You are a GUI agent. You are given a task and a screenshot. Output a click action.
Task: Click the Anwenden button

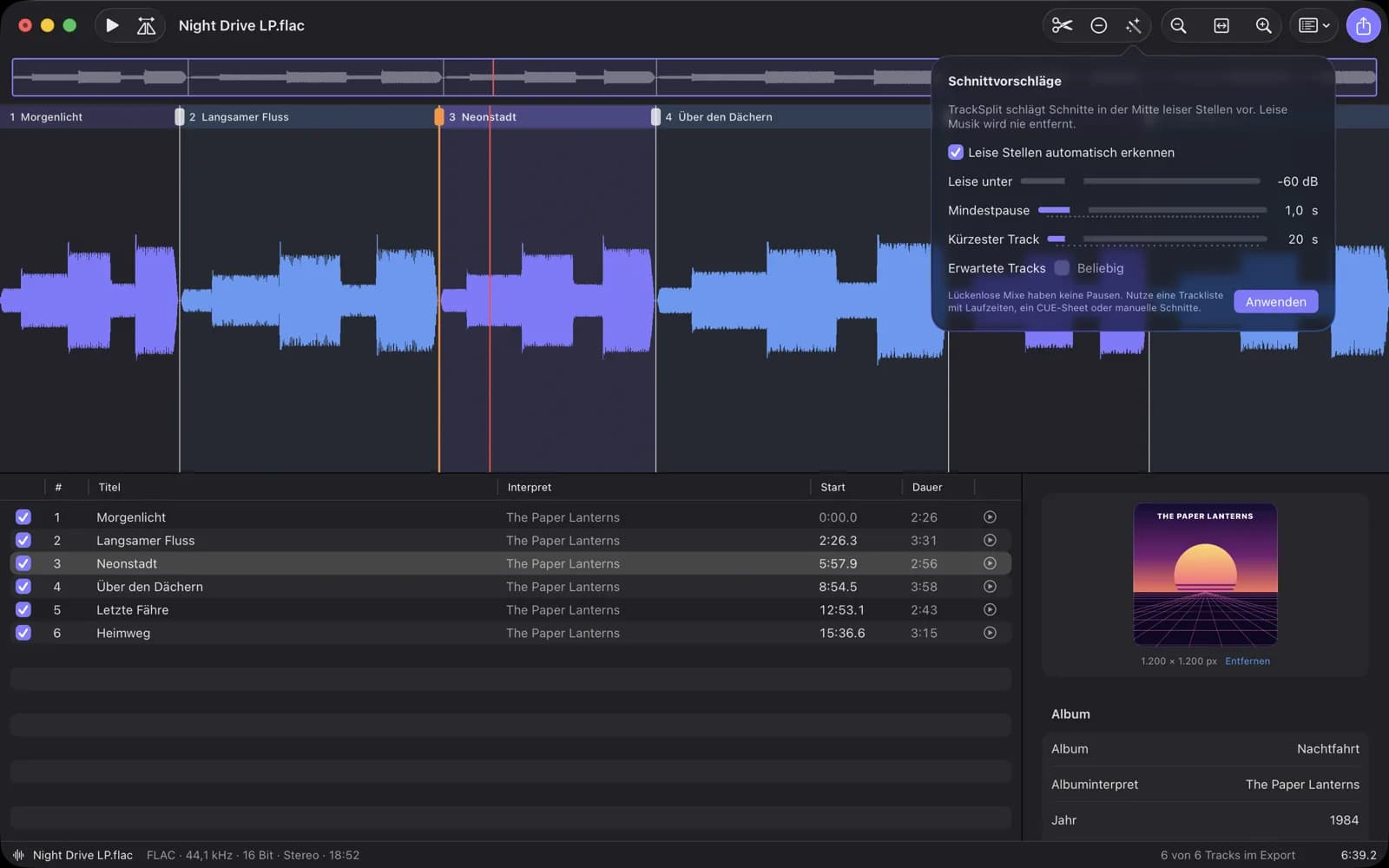pyautogui.click(x=1275, y=302)
